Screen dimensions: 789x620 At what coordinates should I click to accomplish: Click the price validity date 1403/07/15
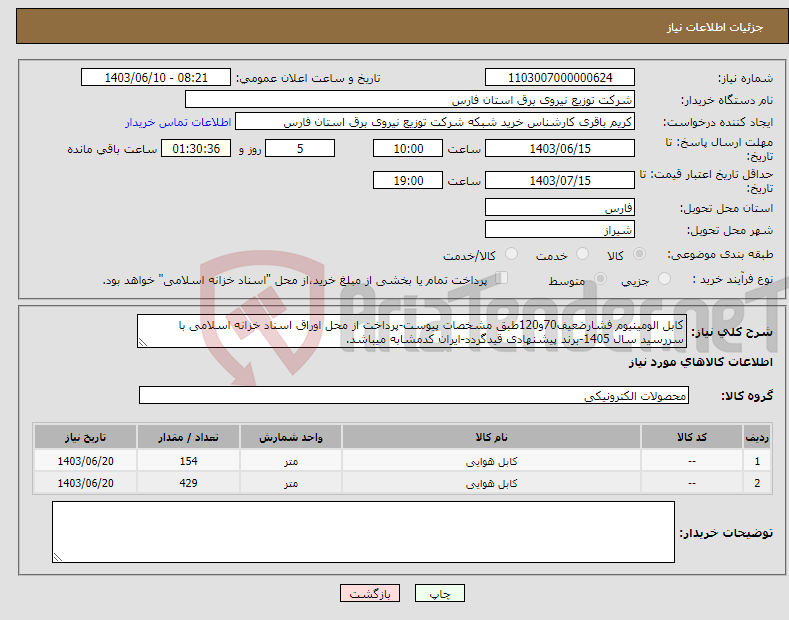(x=560, y=180)
